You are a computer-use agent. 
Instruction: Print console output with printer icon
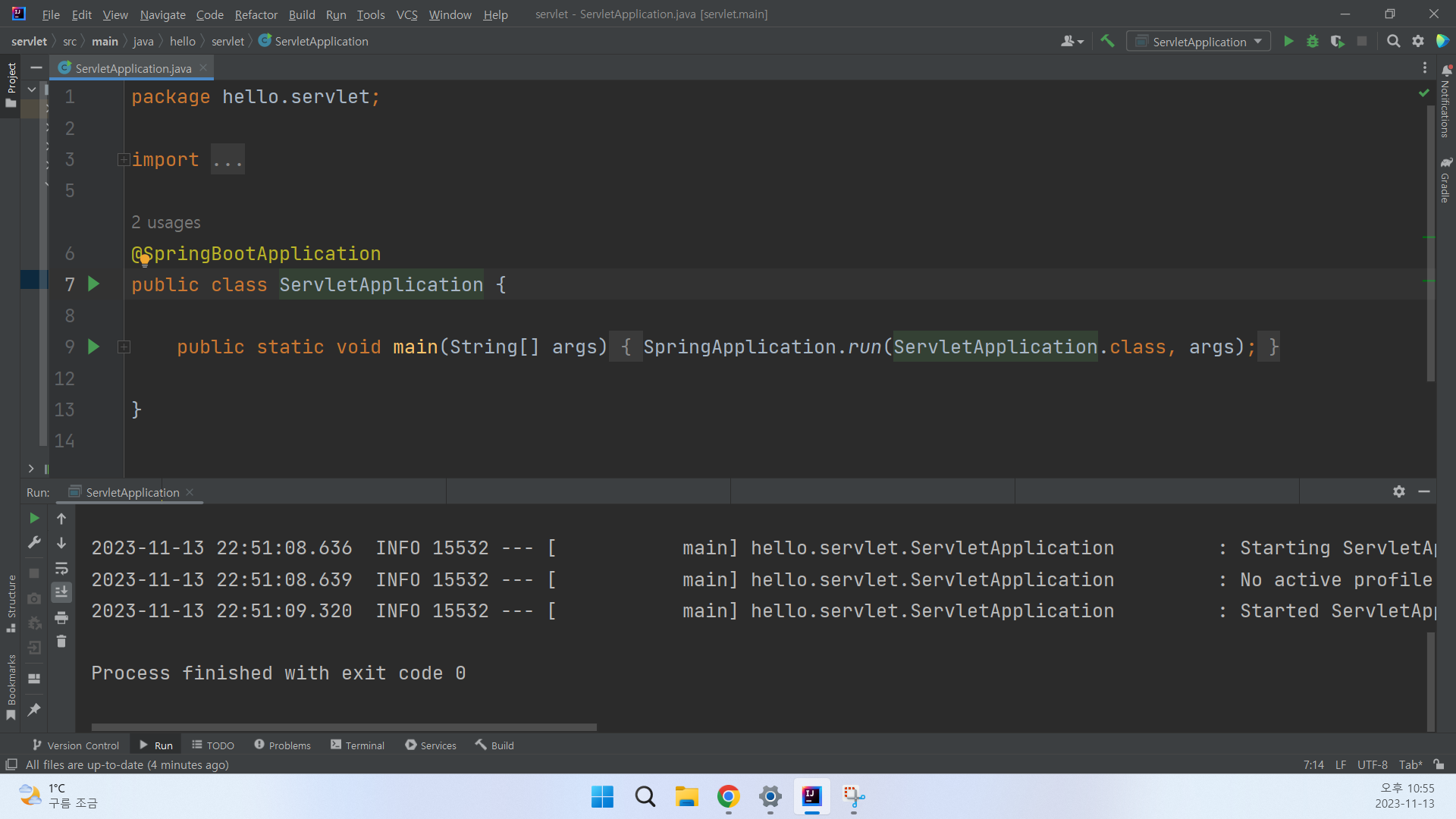(x=61, y=617)
